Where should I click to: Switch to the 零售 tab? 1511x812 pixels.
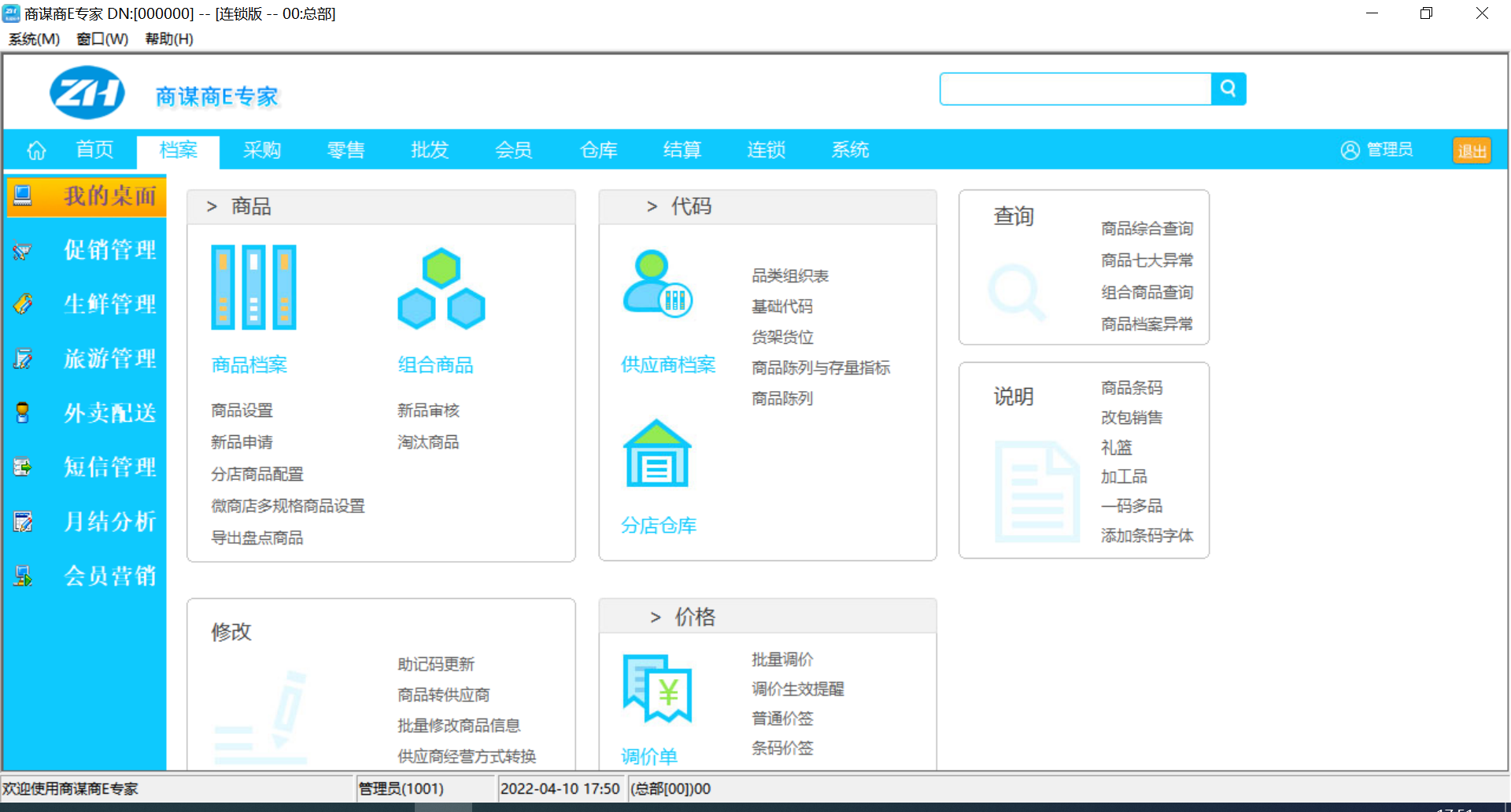coord(346,150)
